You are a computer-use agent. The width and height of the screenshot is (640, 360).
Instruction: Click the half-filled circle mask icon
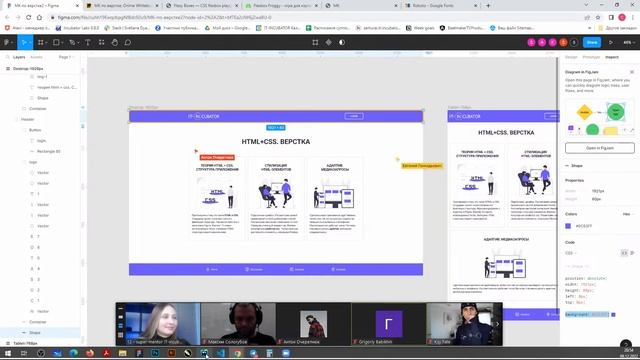(342, 42)
